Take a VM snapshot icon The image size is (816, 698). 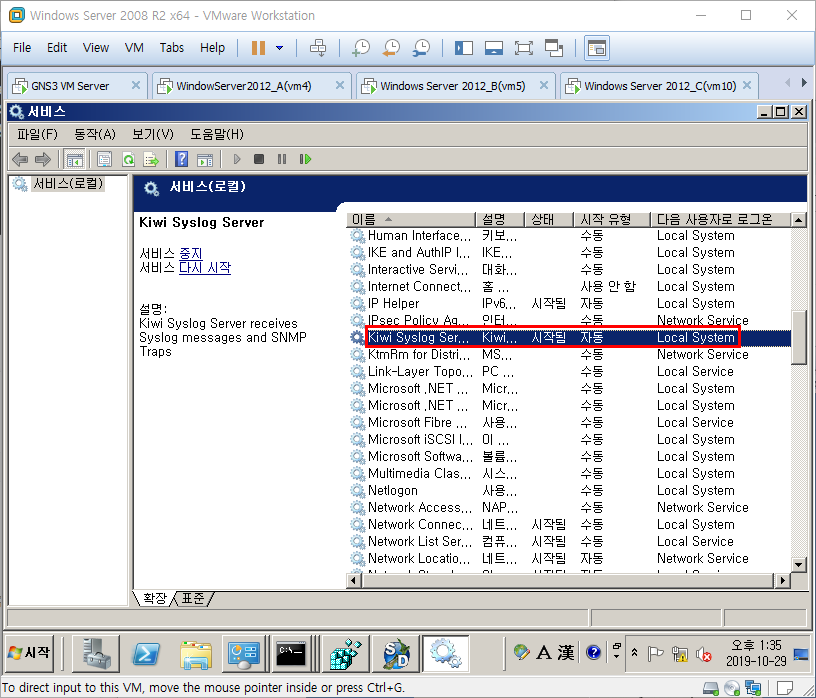click(x=361, y=48)
